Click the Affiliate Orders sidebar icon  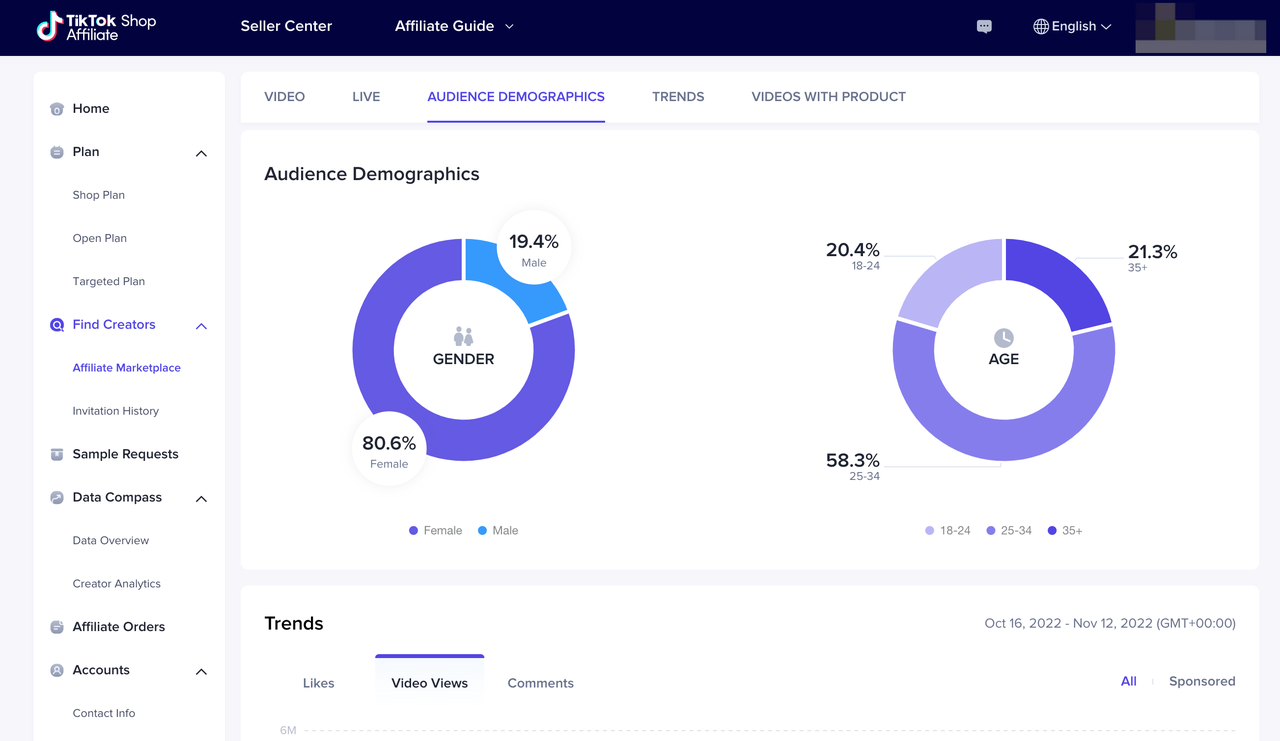pyautogui.click(x=57, y=627)
